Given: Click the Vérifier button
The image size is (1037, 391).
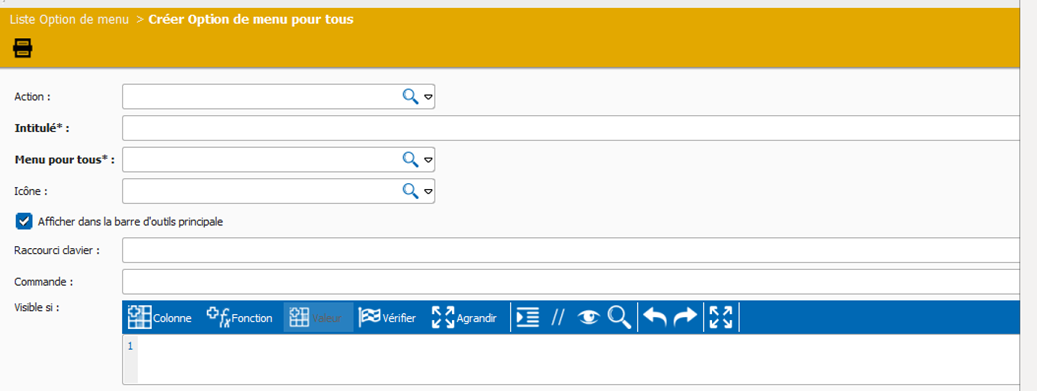Looking at the screenshot, I should [388, 318].
